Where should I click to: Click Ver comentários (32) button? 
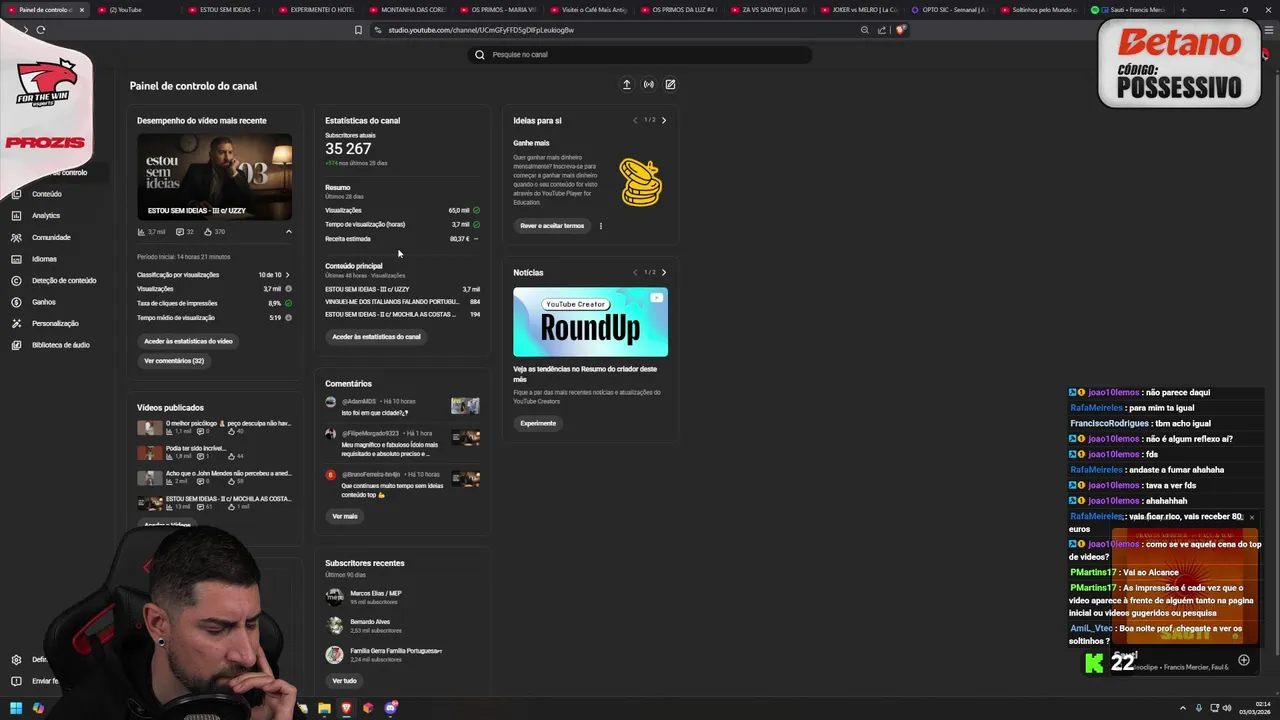(174, 361)
